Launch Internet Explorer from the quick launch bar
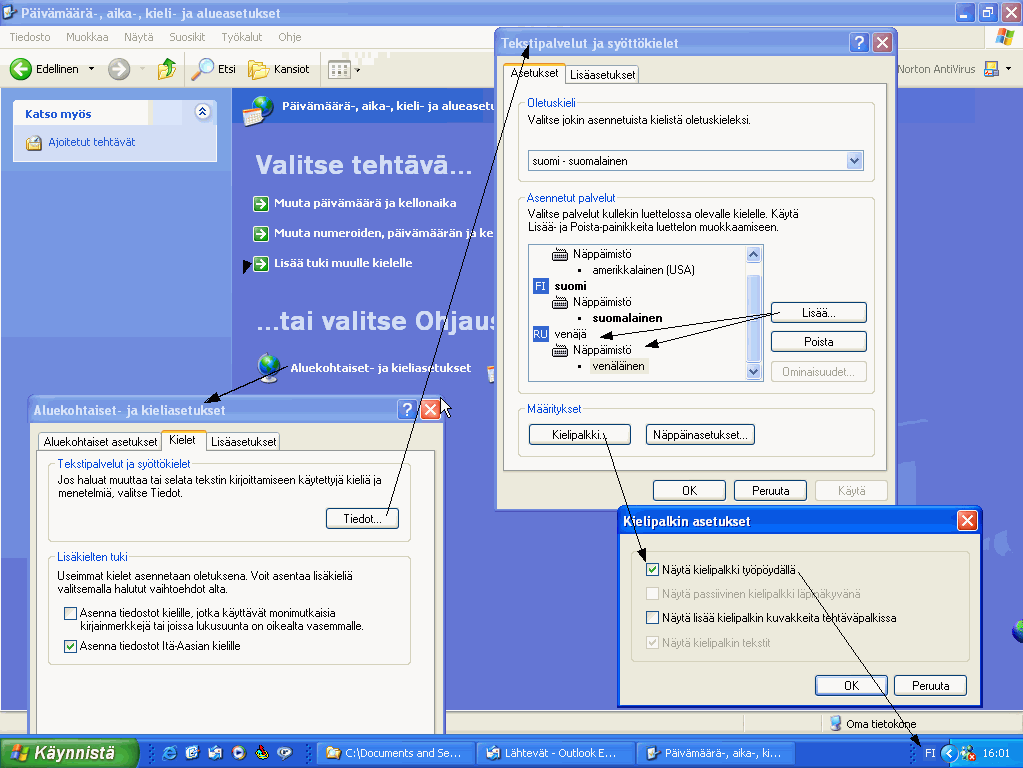1023x768 pixels. 169,753
